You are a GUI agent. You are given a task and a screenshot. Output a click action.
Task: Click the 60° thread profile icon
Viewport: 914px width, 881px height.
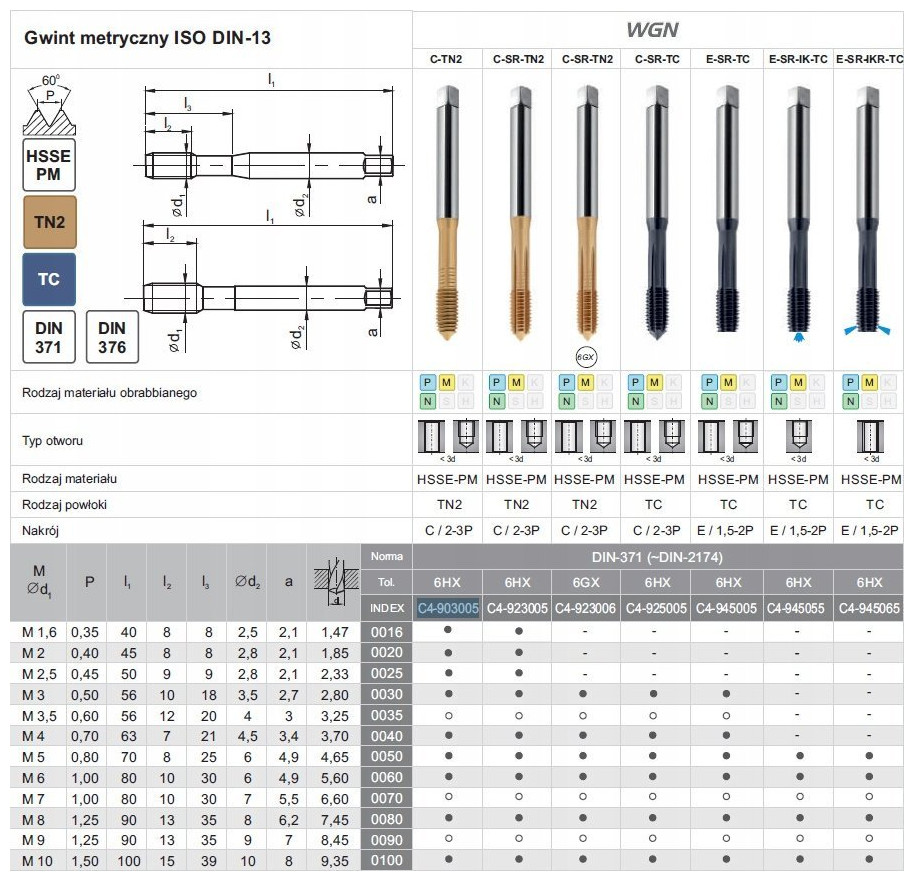tap(48, 102)
